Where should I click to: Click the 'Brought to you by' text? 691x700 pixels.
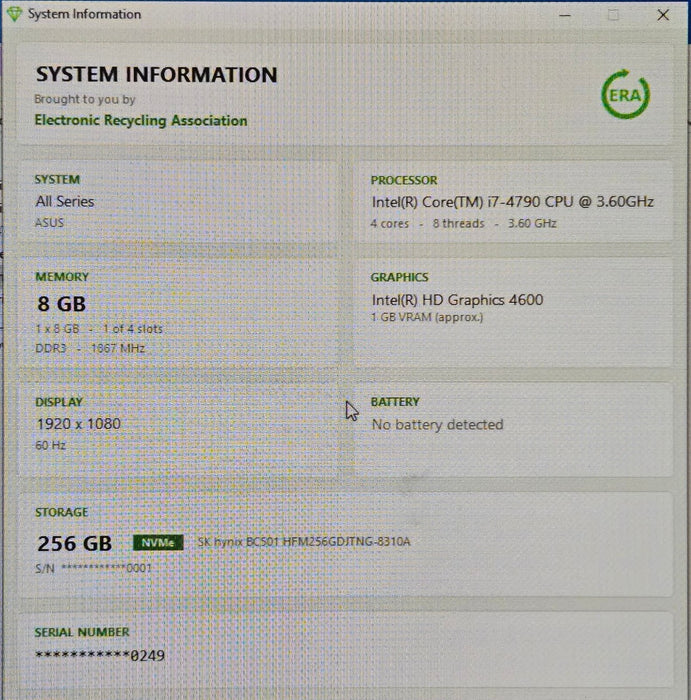[x=85, y=99]
